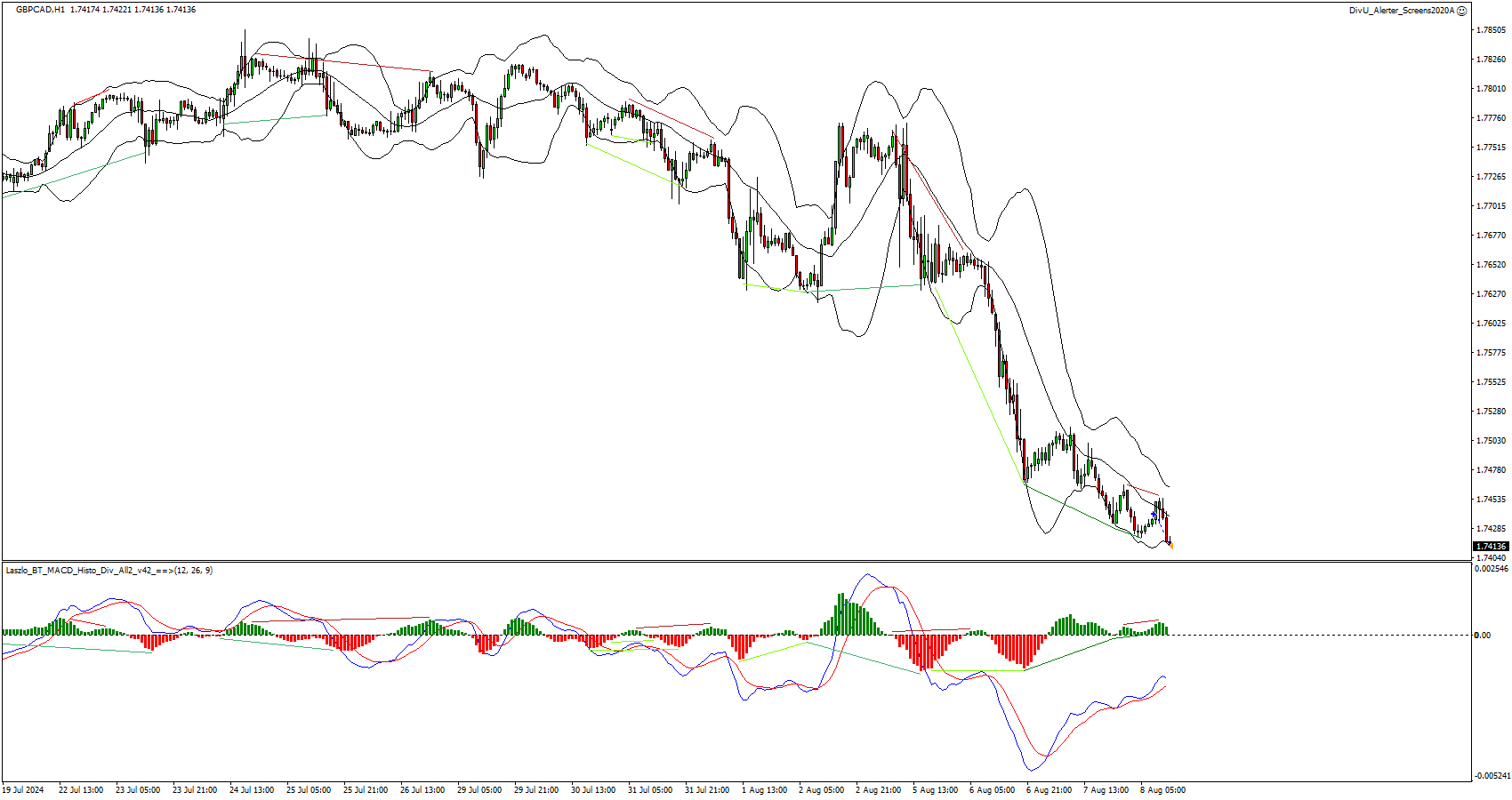Click the 1.75030 price scale label

tap(1491, 441)
